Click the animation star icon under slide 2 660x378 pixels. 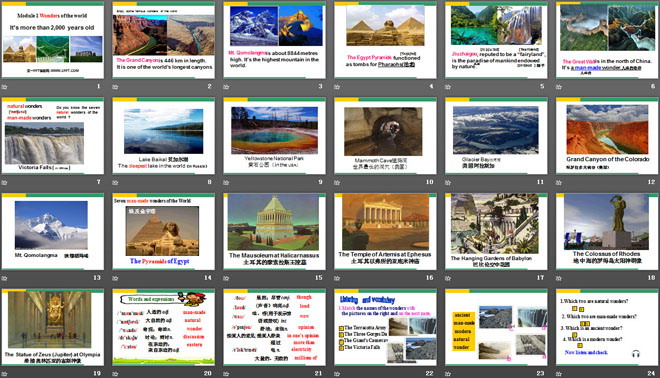pos(115,87)
